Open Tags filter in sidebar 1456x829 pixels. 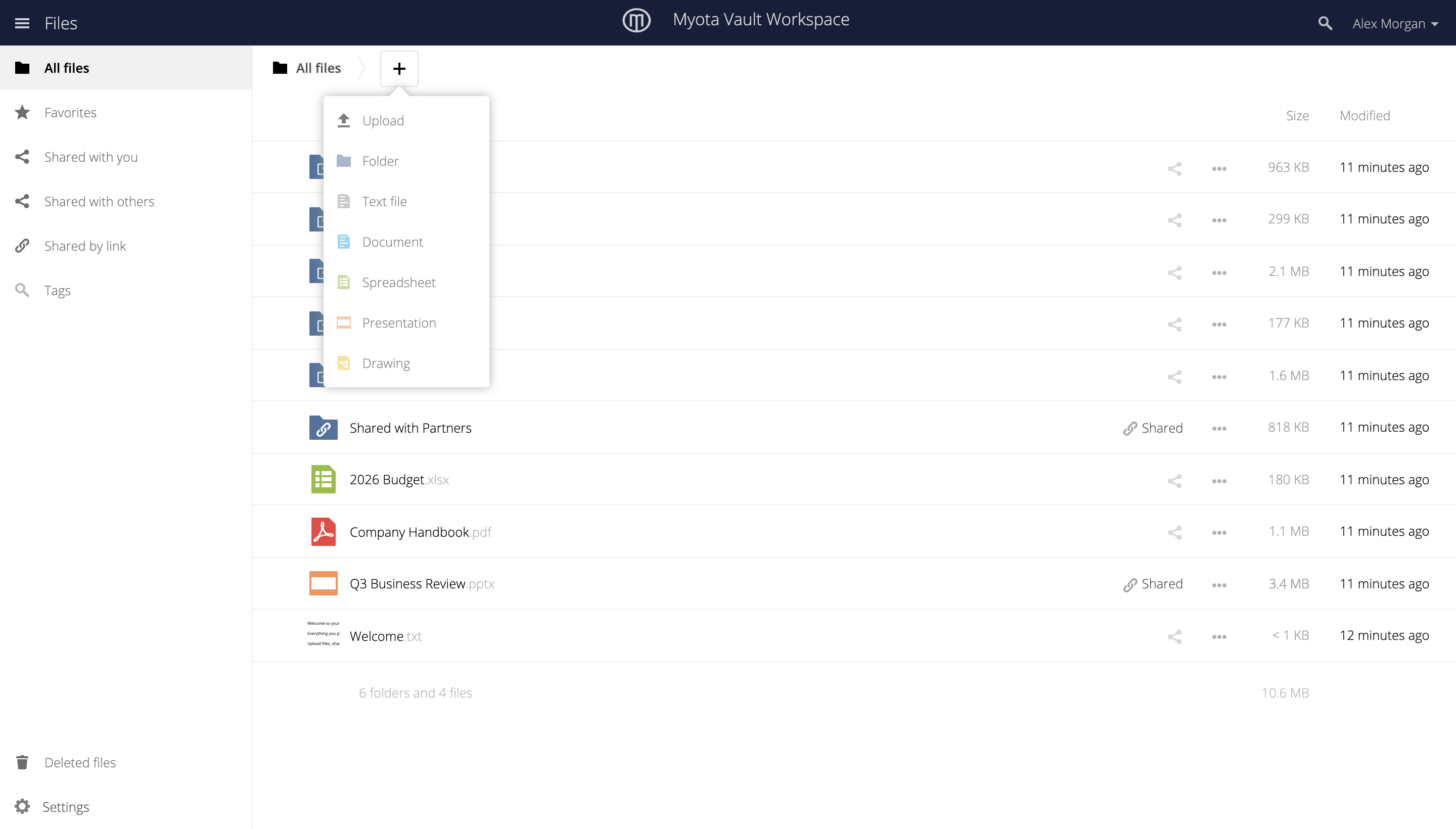[x=126, y=290]
